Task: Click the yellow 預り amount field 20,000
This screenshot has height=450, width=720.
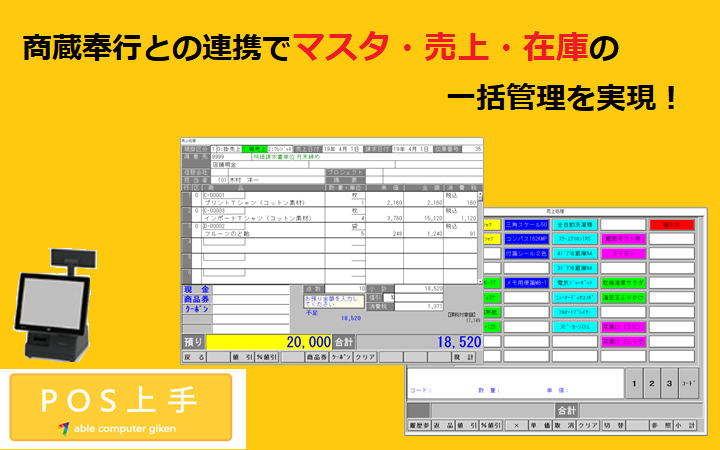Action: point(269,342)
